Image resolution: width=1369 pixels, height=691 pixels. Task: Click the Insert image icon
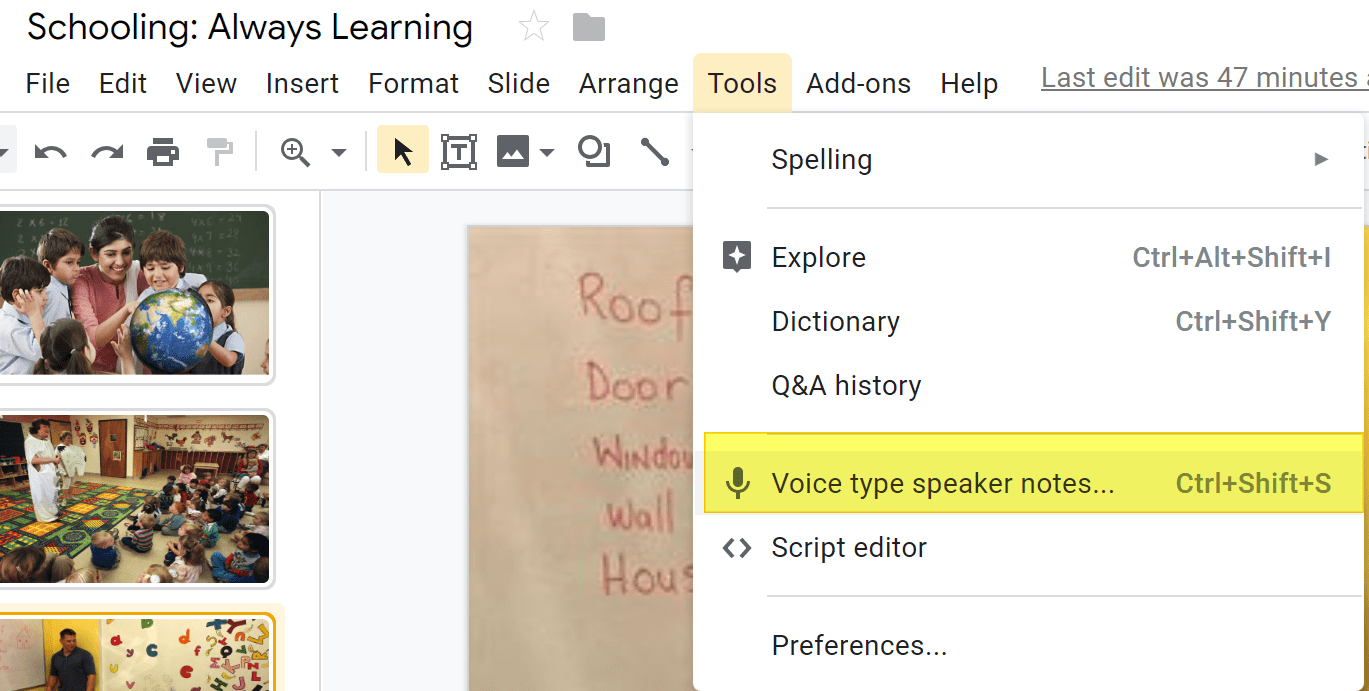[513, 152]
